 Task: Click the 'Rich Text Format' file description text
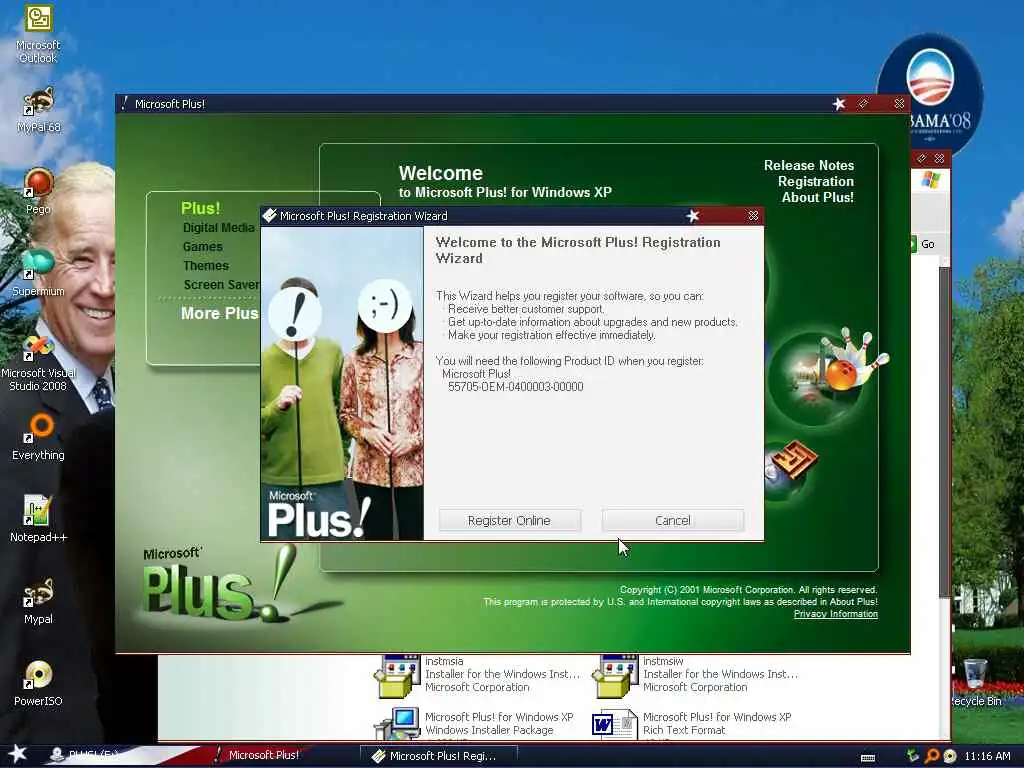tap(684, 730)
